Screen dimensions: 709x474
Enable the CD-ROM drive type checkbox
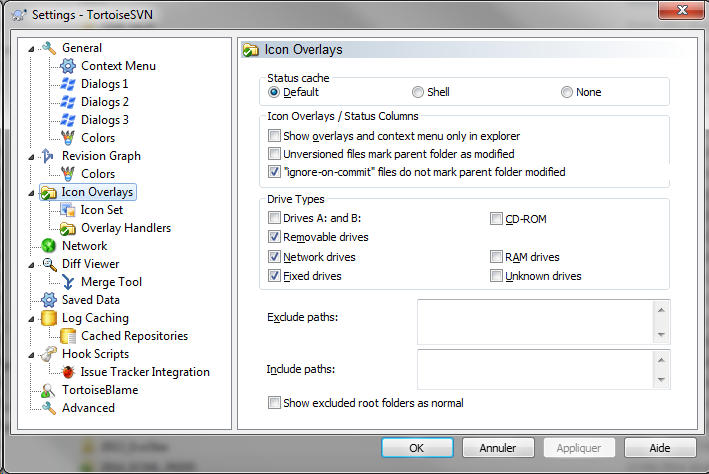click(x=497, y=219)
